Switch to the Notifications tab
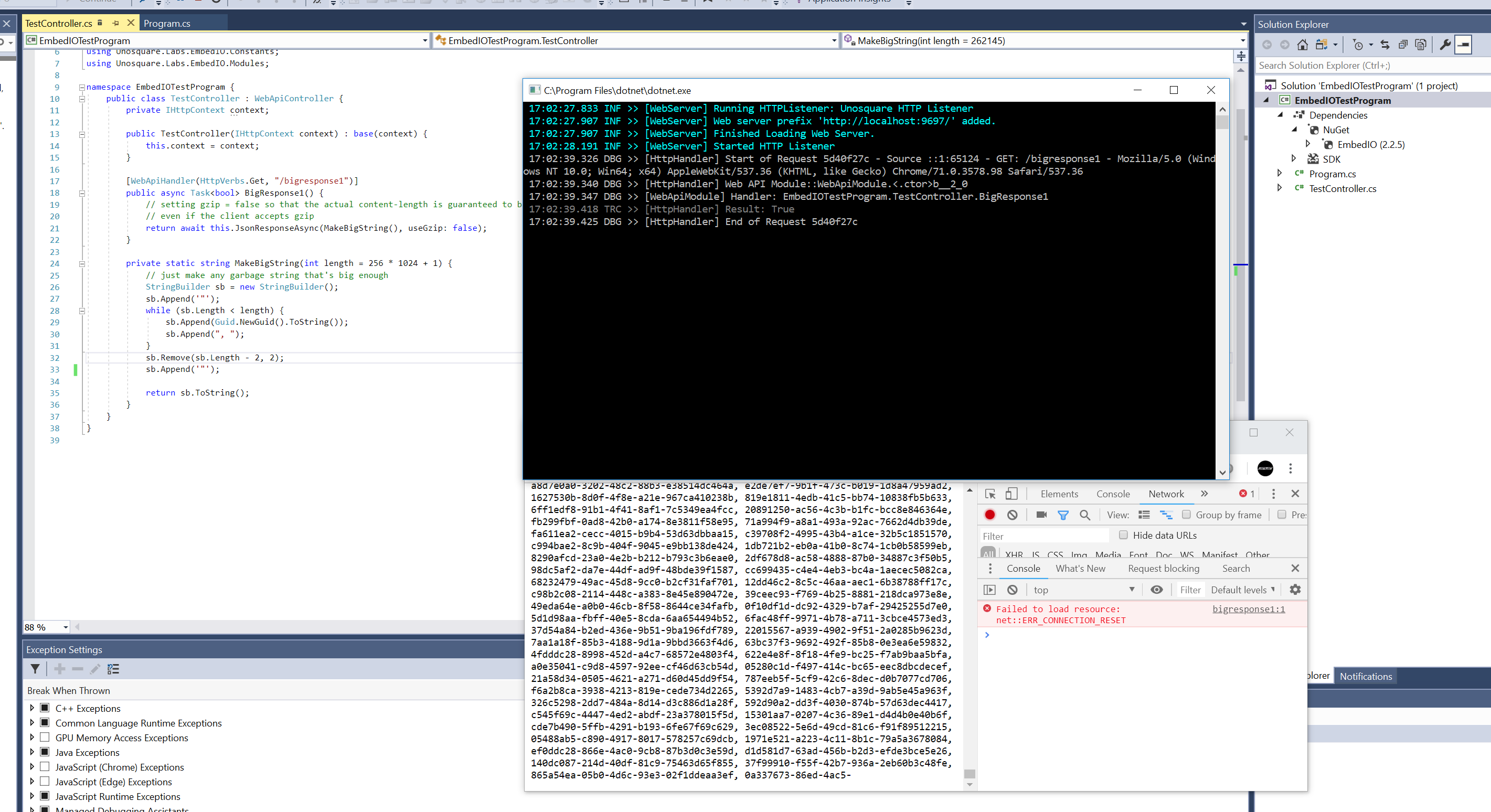This screenshot has width=1491, height=812. (x=1366, y=676)
